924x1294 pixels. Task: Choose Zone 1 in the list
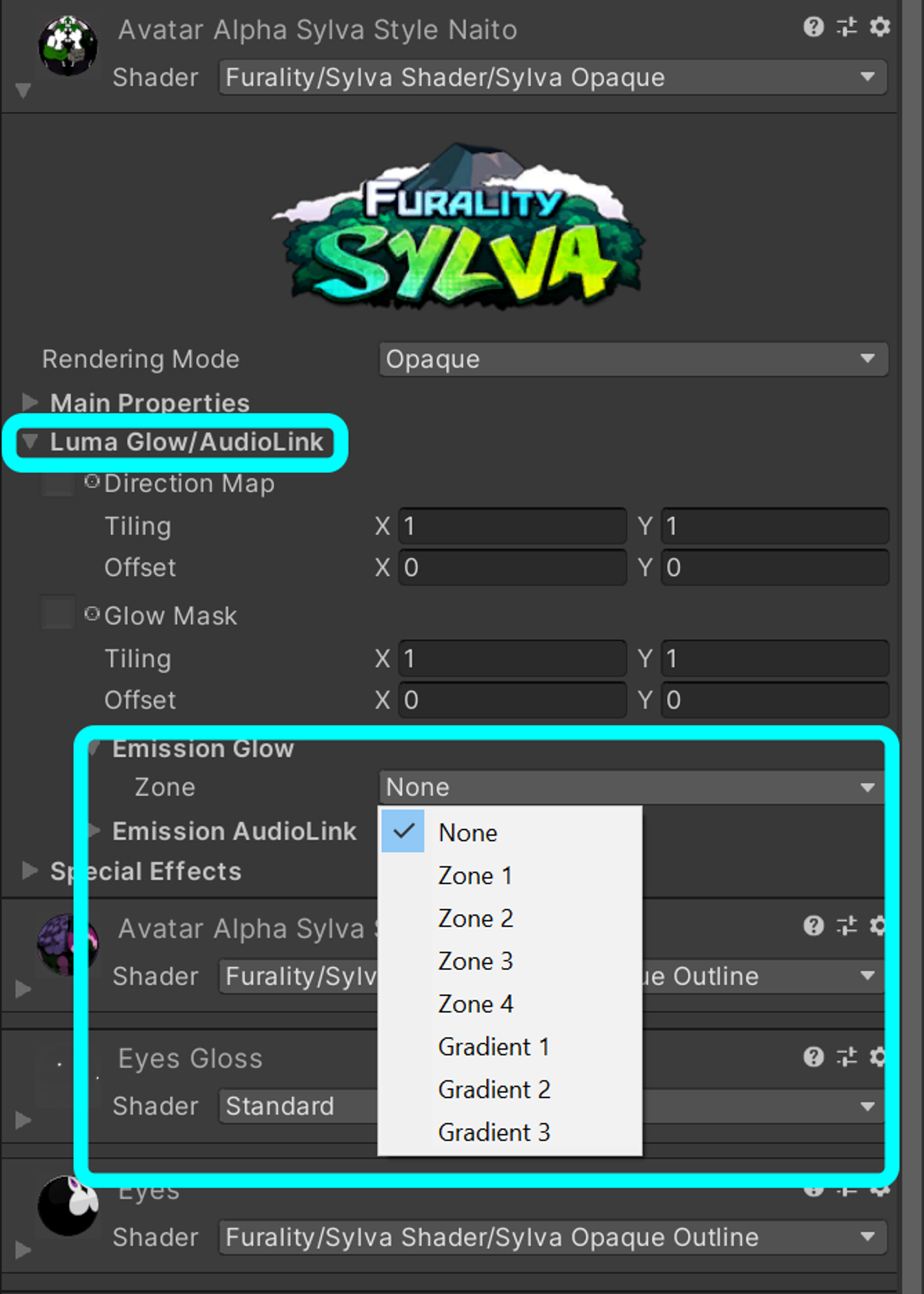pos(510,876)
